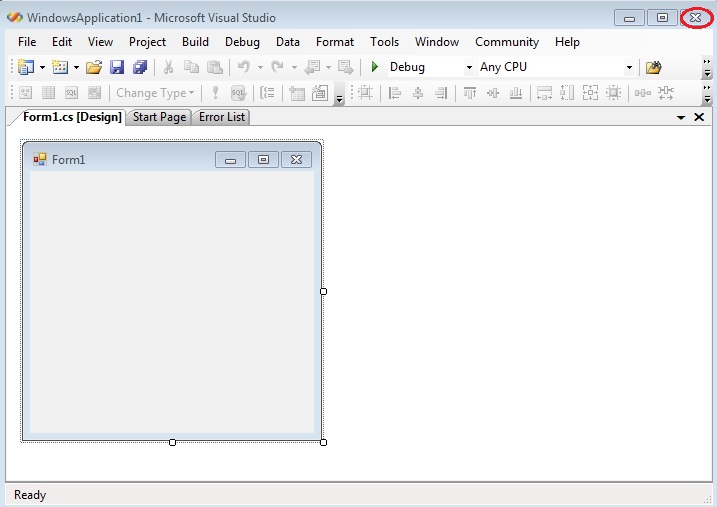Open the Standard toolbar options overflow arrow
Screen dimensions: 717x507
(x=707, y=68)
